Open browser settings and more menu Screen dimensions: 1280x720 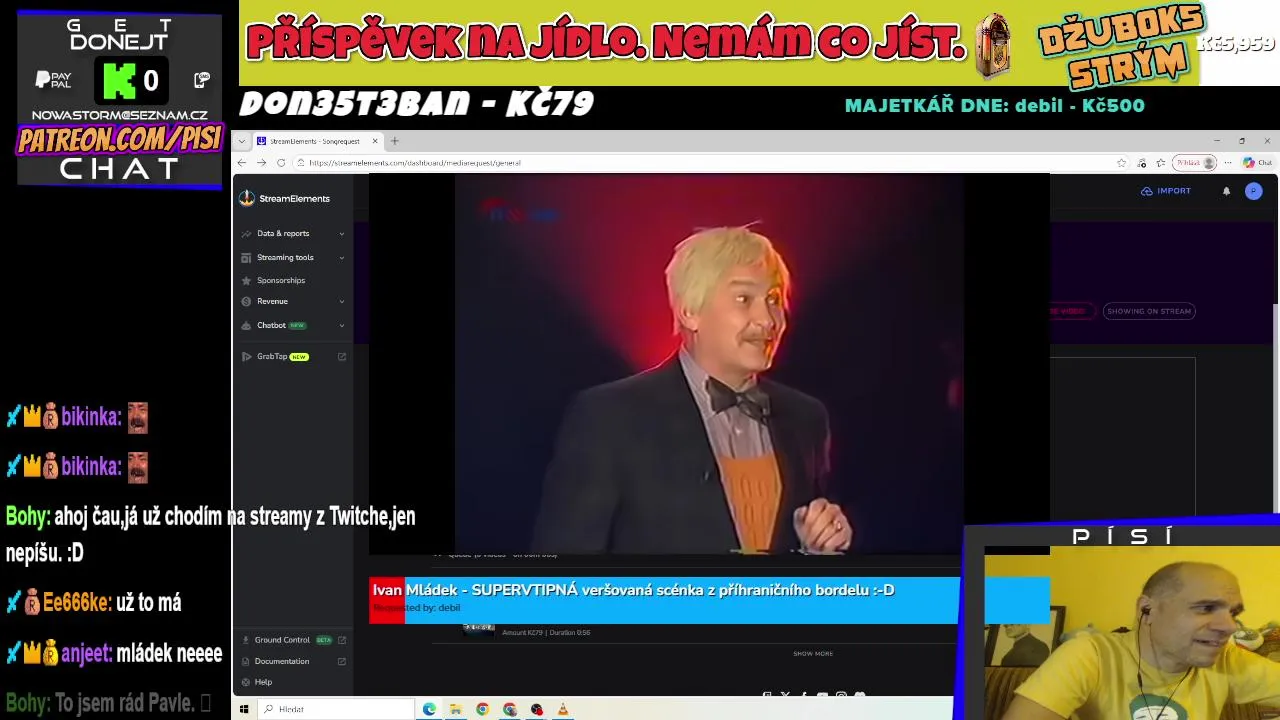click(x=1228, y=163)
